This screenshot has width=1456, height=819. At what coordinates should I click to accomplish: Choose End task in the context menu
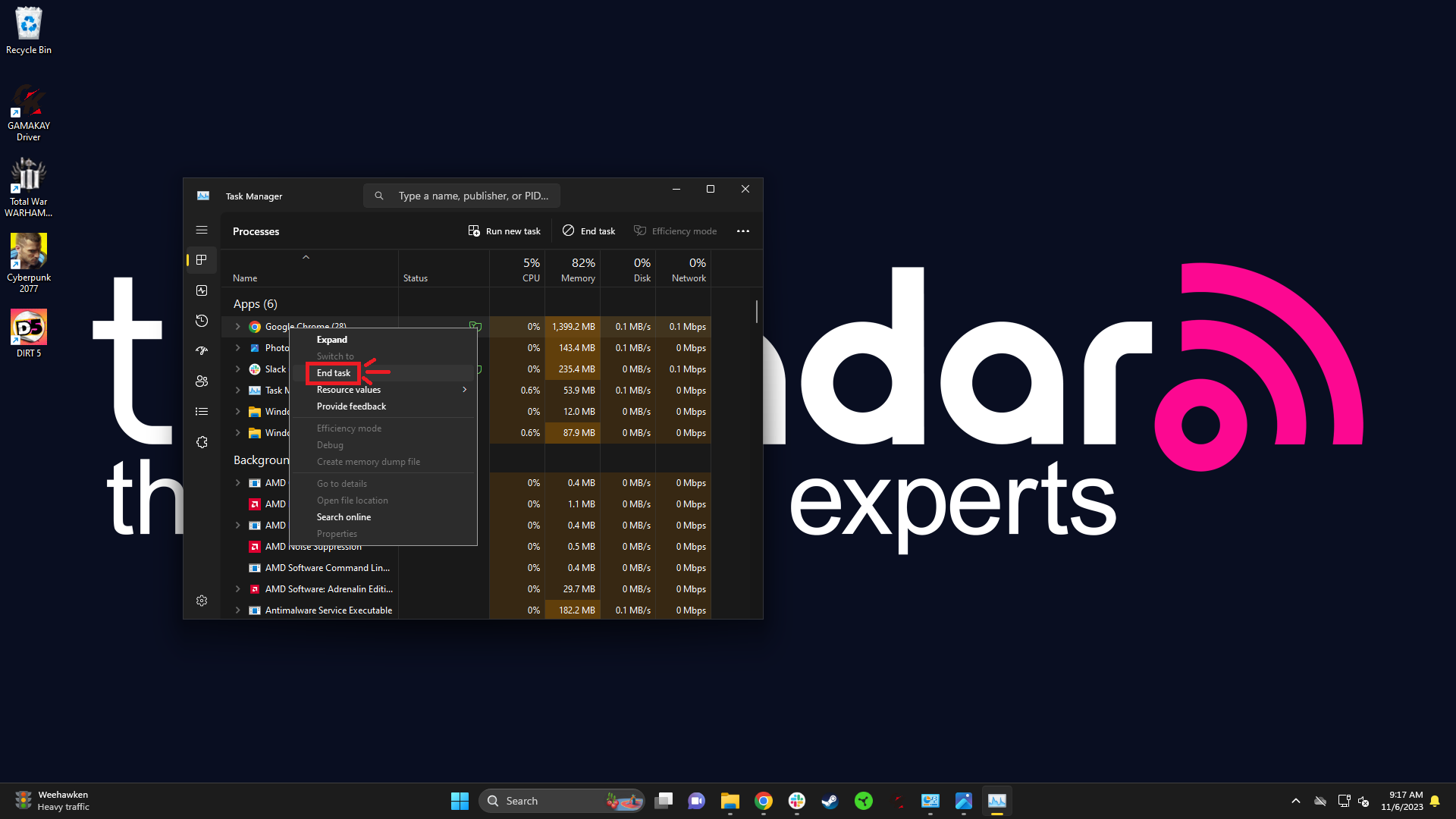coord(384,373)
